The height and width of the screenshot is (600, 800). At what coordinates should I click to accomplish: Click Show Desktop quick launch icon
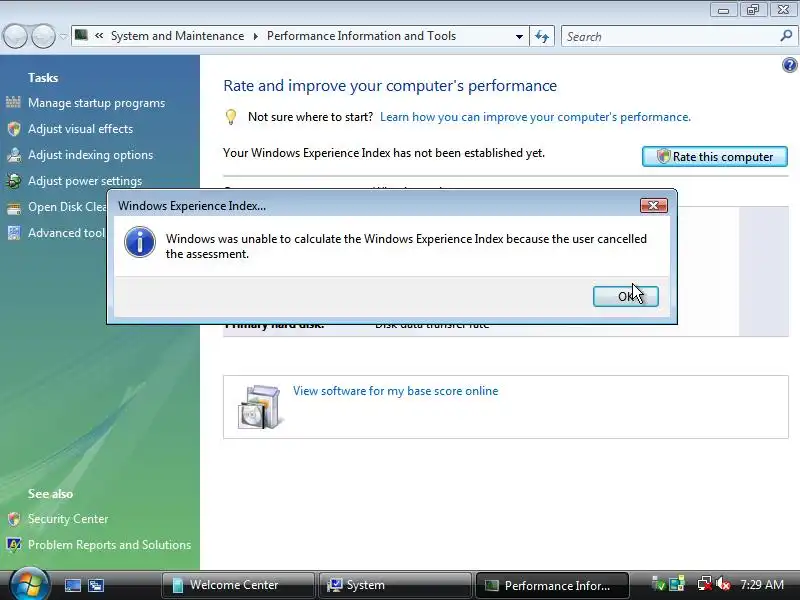(72, 585)
